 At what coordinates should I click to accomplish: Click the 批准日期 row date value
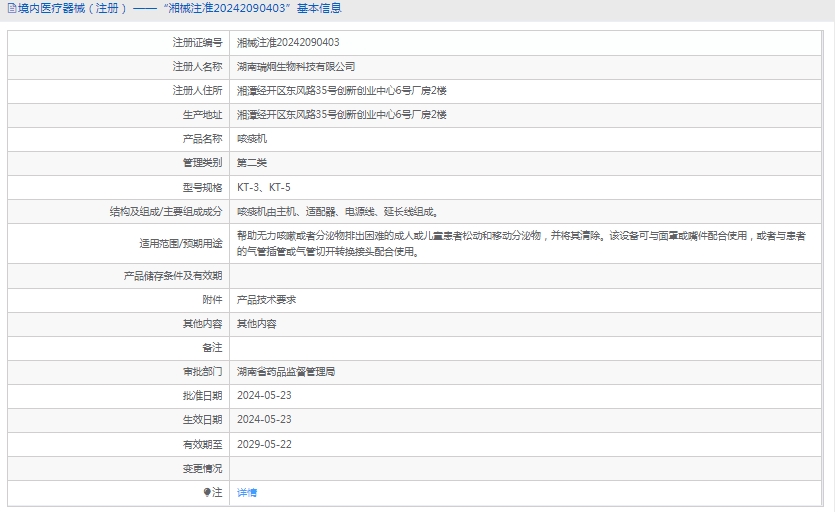click(x=264, y=396)
